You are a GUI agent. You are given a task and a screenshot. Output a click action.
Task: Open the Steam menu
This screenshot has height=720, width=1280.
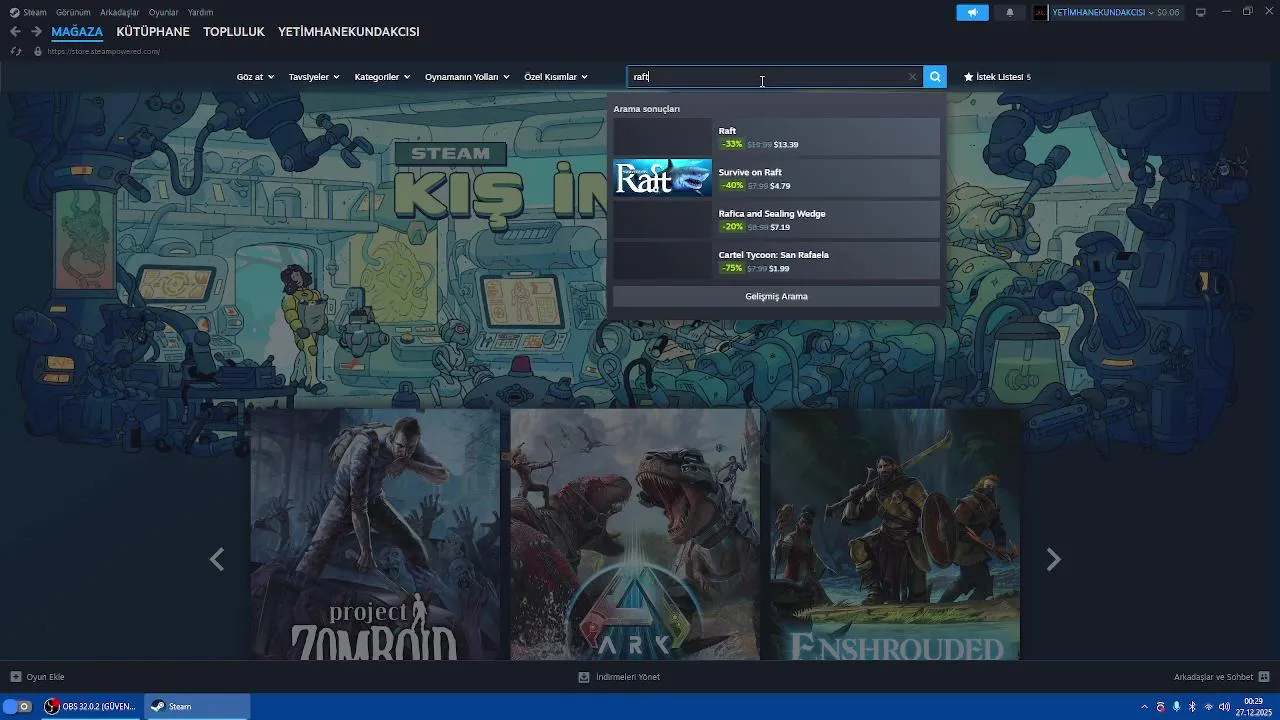point(35,12)
